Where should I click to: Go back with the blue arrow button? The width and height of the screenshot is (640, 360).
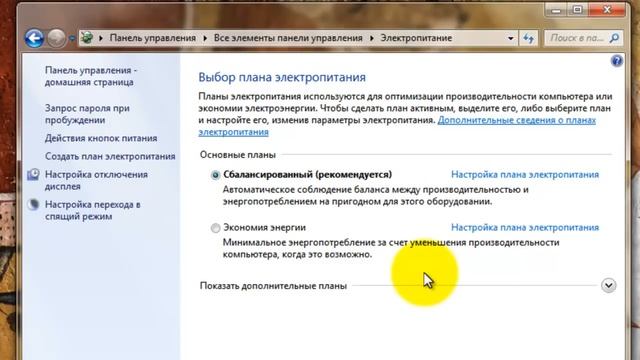pos(34,38)
